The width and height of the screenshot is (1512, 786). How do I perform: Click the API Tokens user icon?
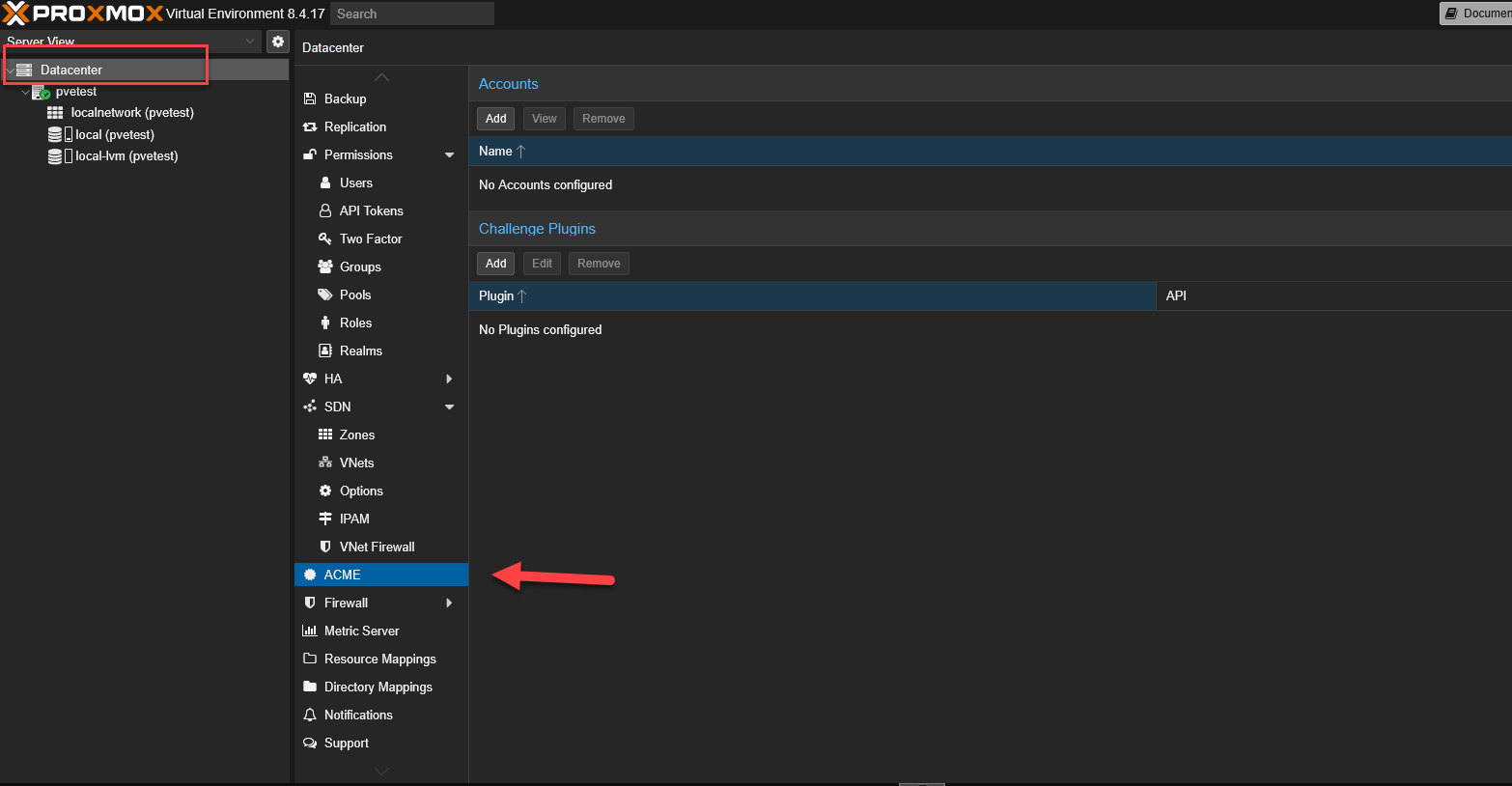coord(325,211)
